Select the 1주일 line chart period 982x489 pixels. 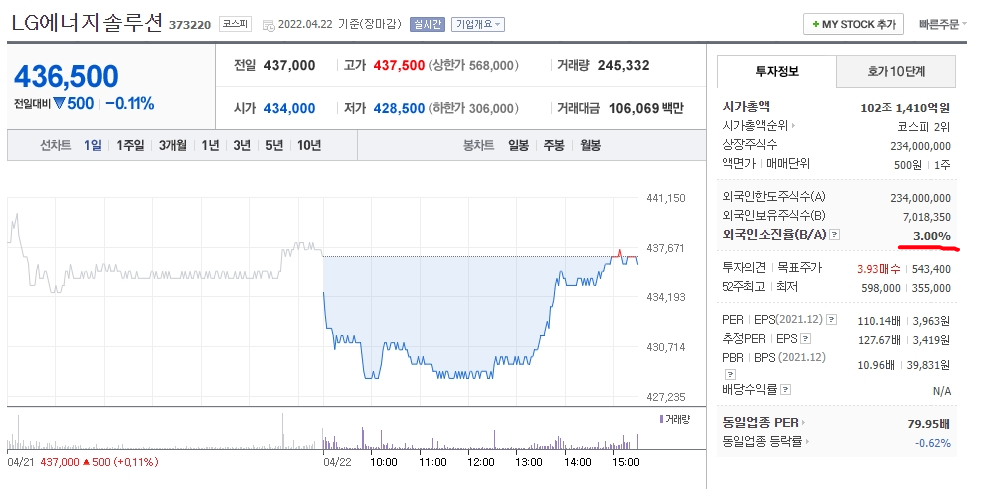pyautogui.click(x=130, y=145)
